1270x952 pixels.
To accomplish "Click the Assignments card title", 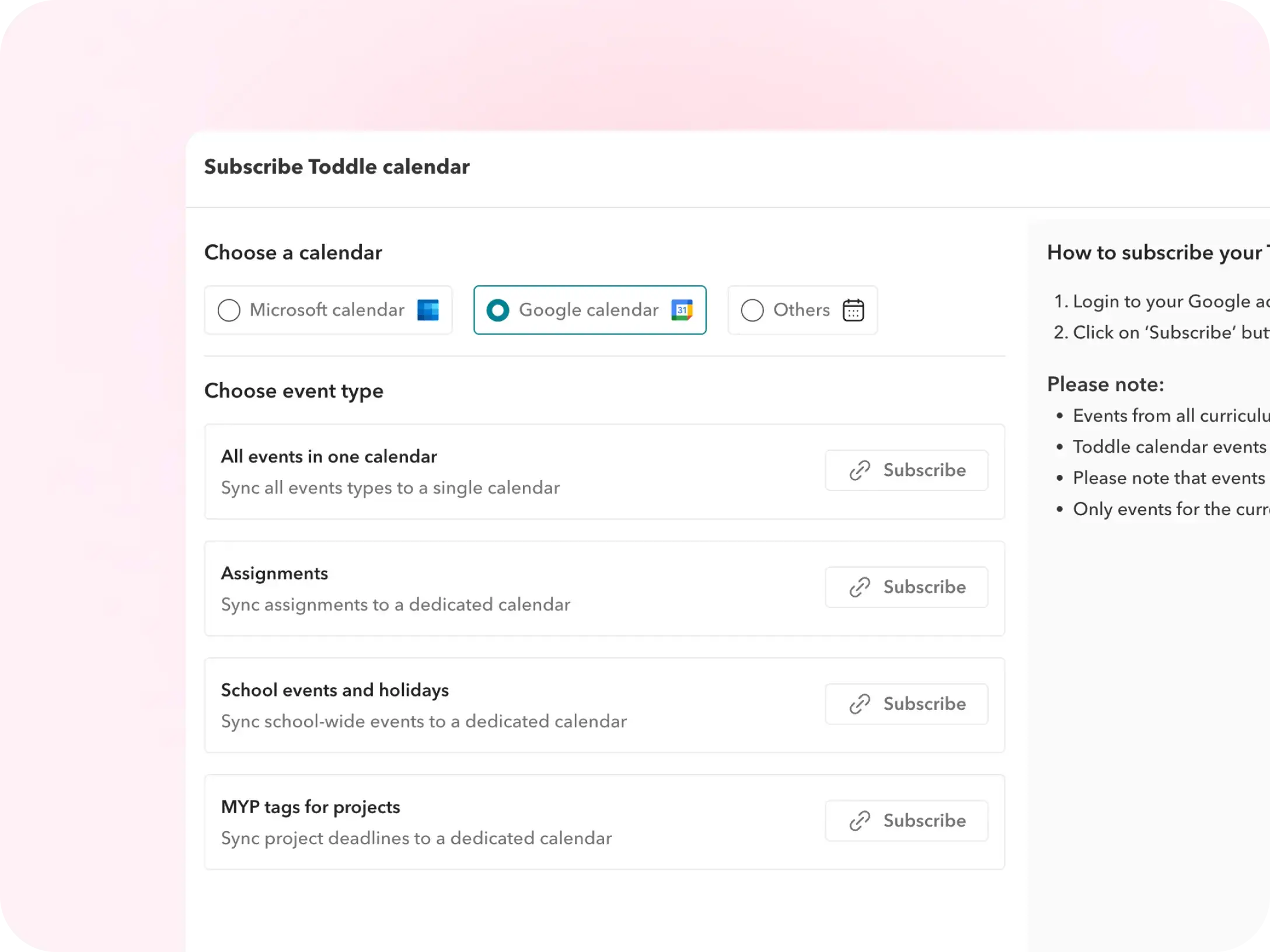I will click(274, 573).
